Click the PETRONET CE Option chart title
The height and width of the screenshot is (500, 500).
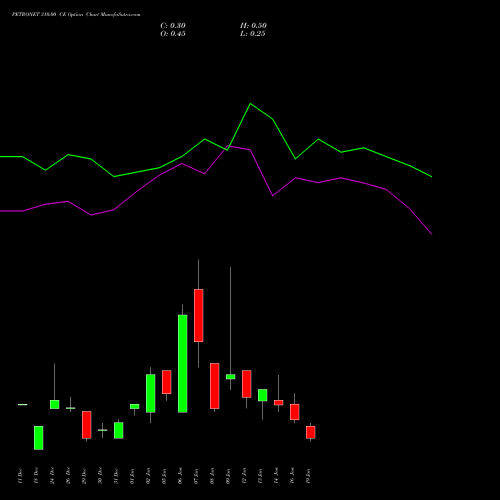[x=76, y=15]
